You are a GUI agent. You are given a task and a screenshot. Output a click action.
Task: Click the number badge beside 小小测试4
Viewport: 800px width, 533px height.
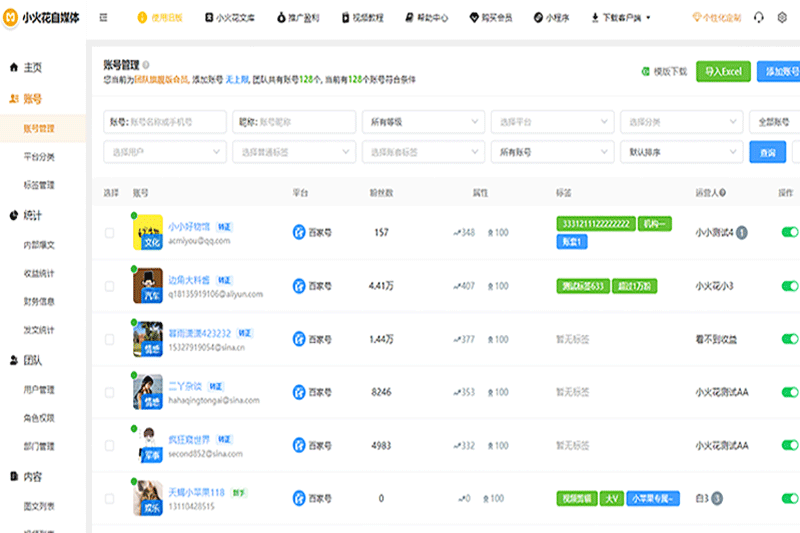(x=742, y=233)
